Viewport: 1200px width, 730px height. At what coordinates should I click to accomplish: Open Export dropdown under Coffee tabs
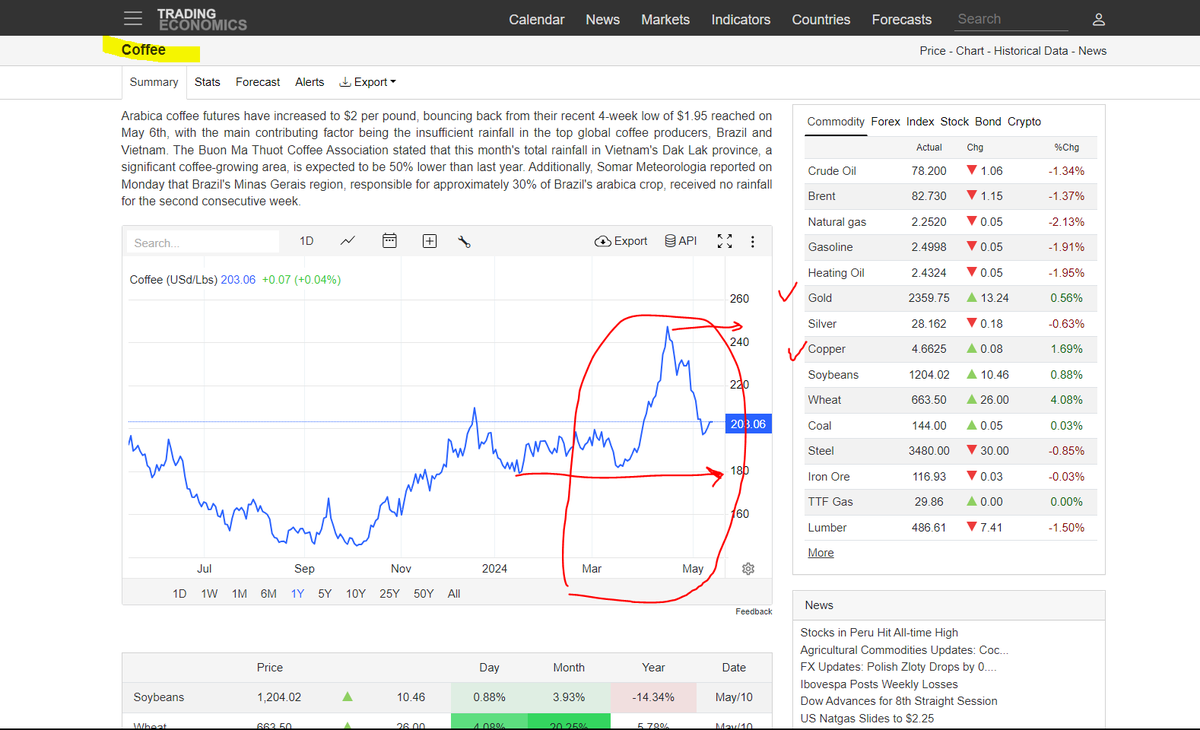(368, 82)
